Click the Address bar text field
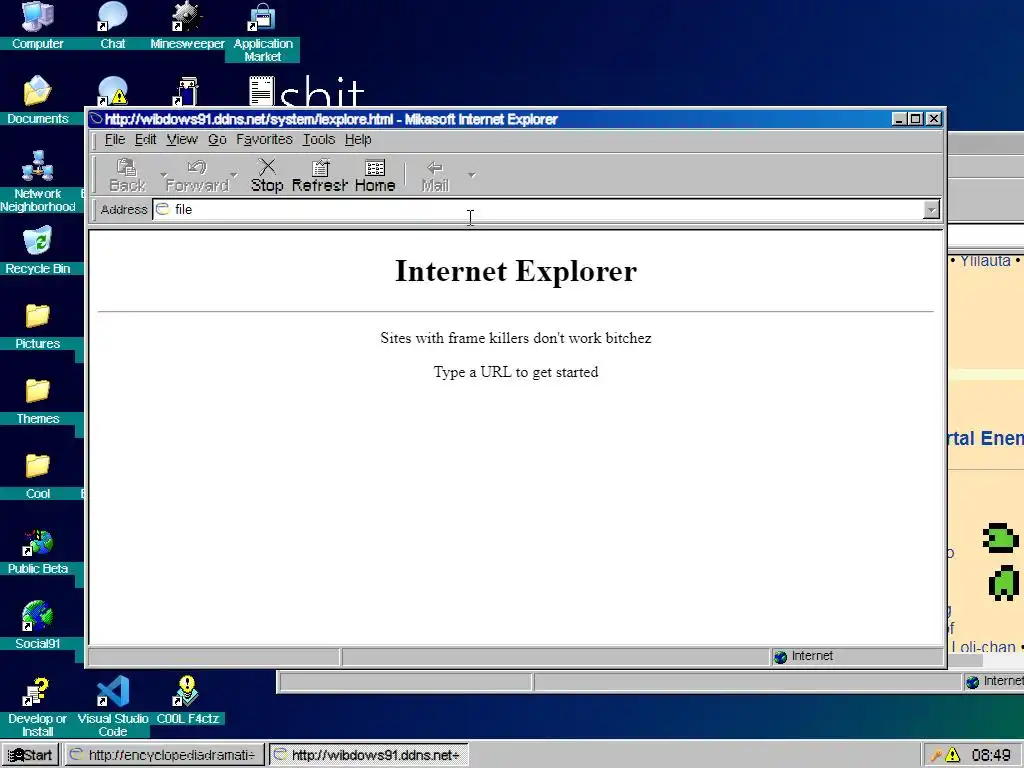 (539, 210)
